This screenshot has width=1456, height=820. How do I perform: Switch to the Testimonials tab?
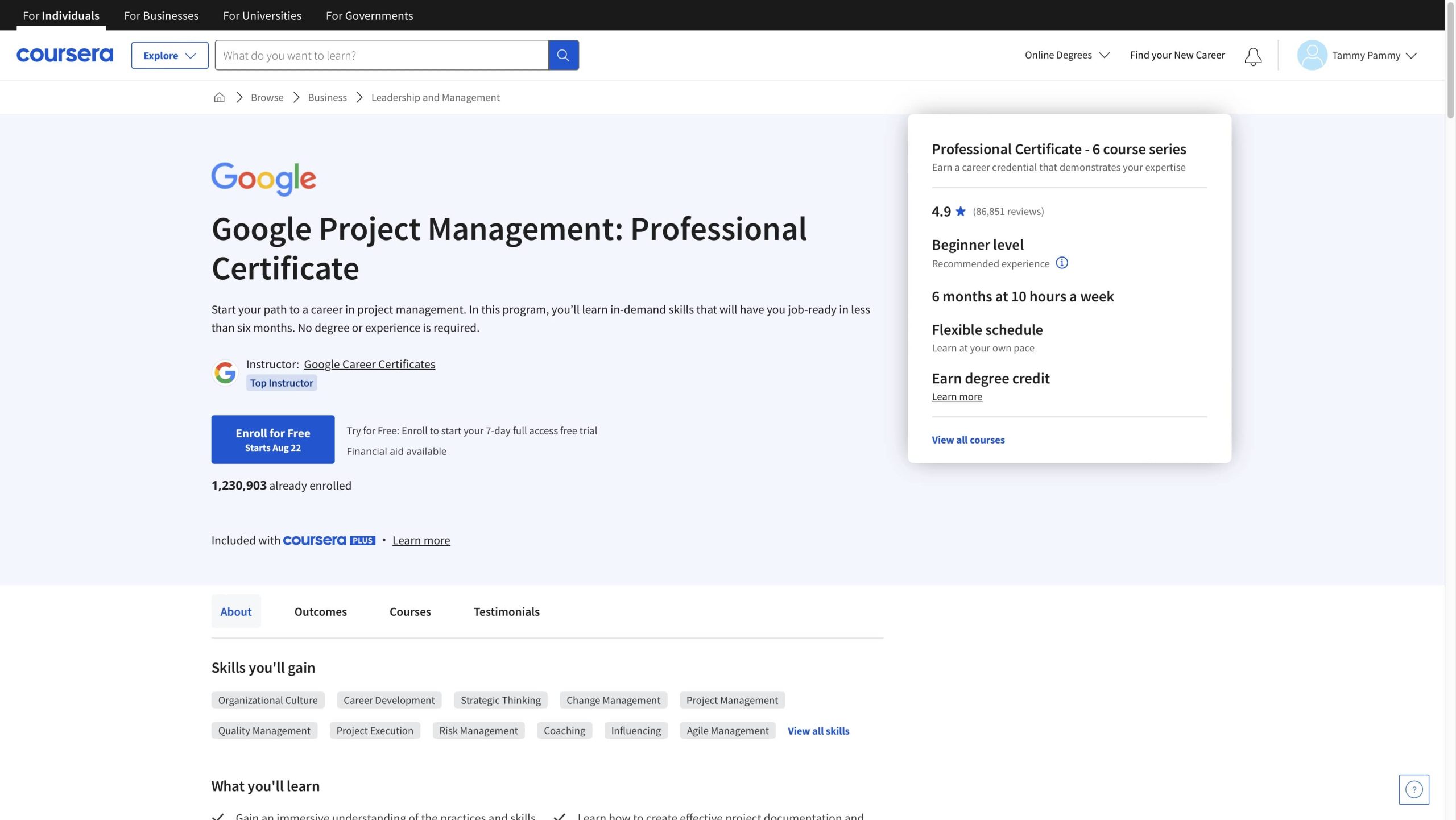coord(506,611)
